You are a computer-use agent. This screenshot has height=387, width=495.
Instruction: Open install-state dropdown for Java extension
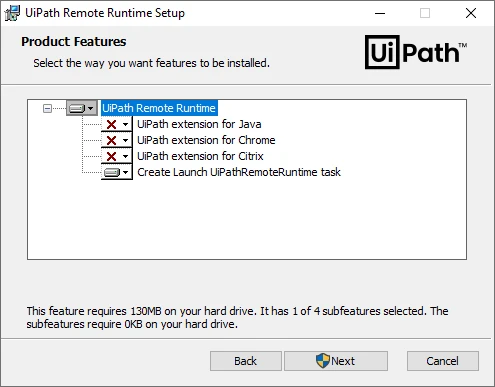click(117, 124)
